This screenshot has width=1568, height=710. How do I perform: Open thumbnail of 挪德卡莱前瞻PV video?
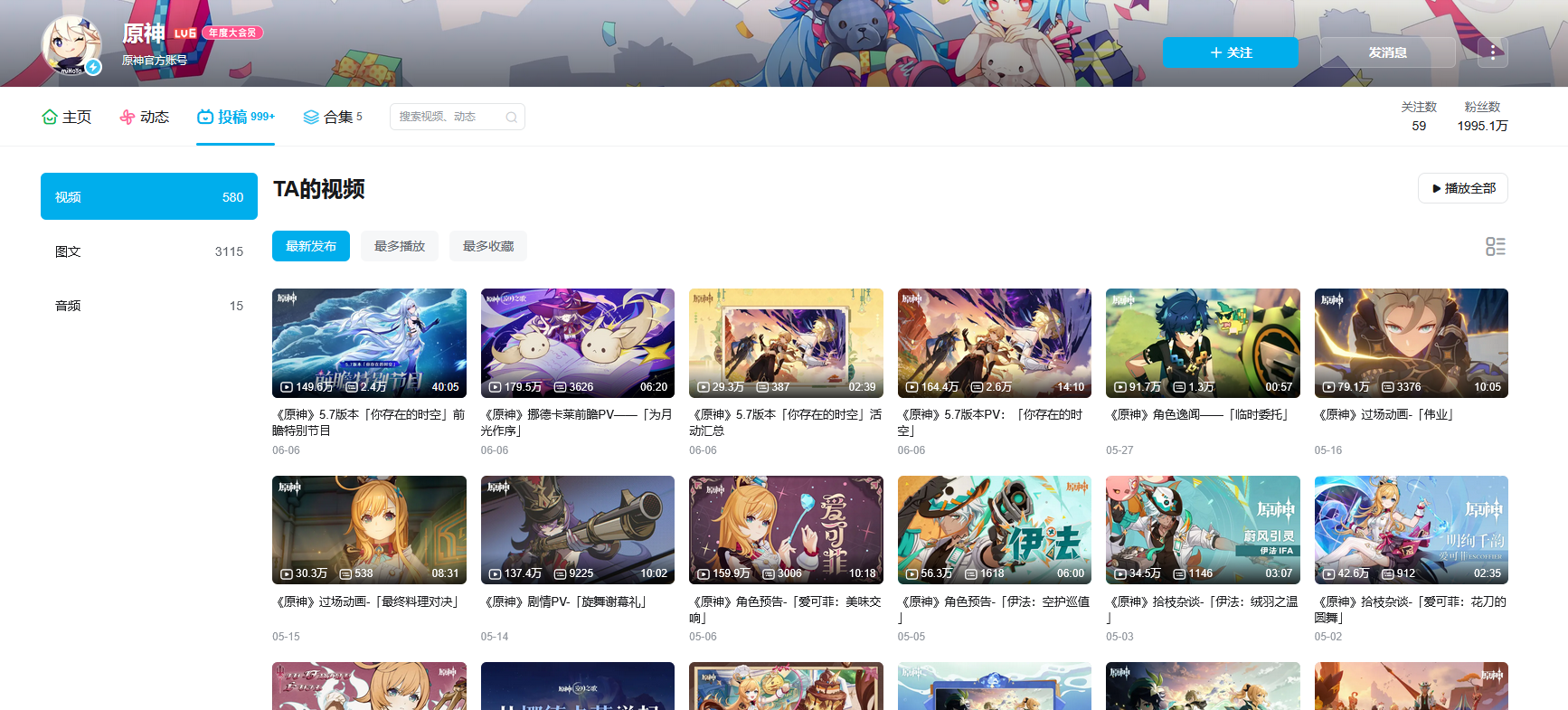point(578,343)
